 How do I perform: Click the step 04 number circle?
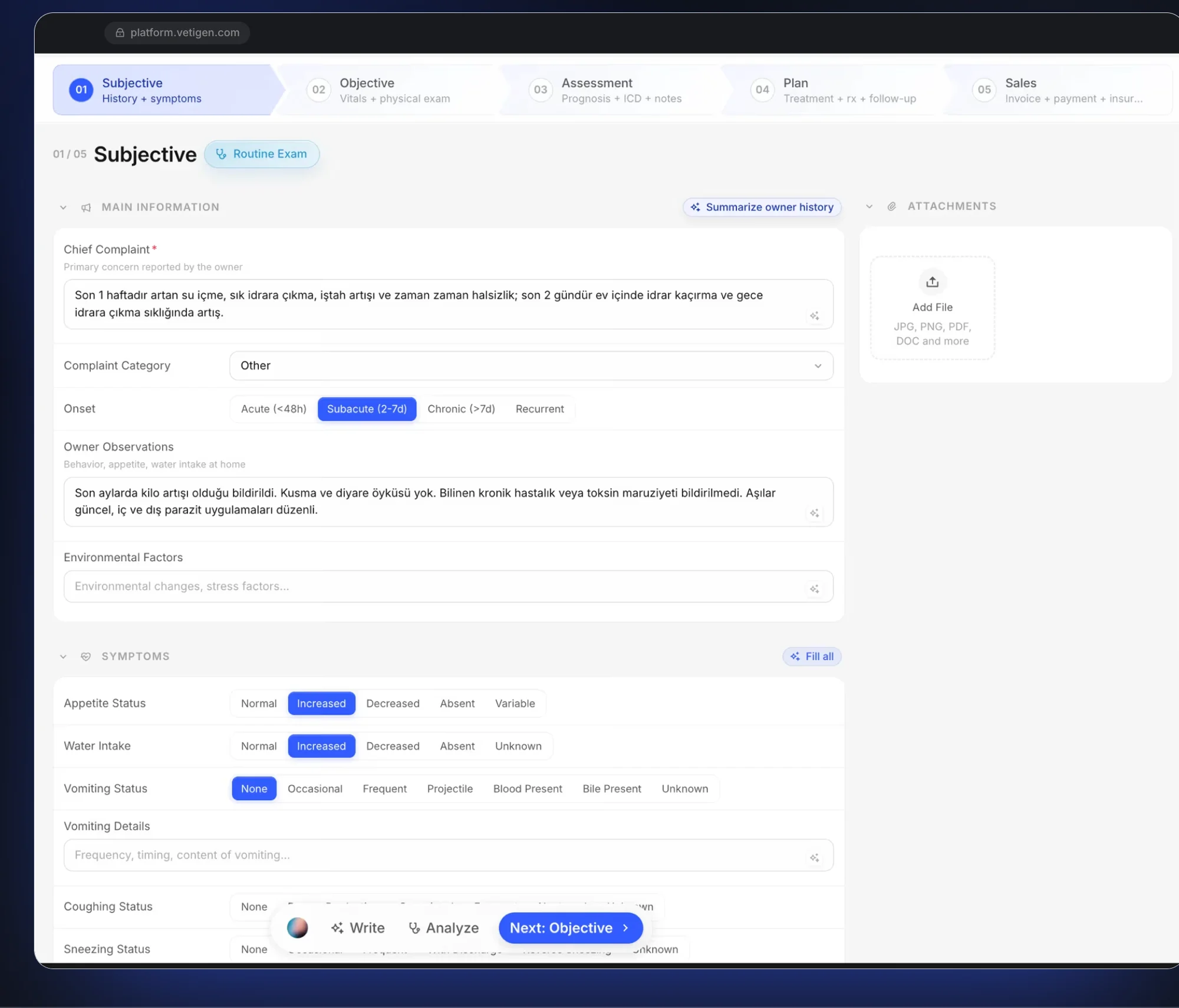point(762,90)
